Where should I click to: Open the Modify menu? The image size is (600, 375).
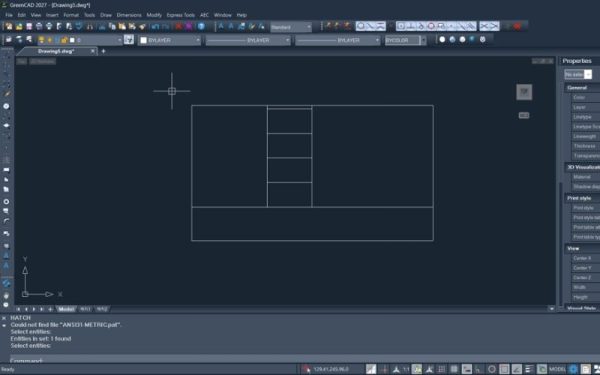click(x=154, y=15)
